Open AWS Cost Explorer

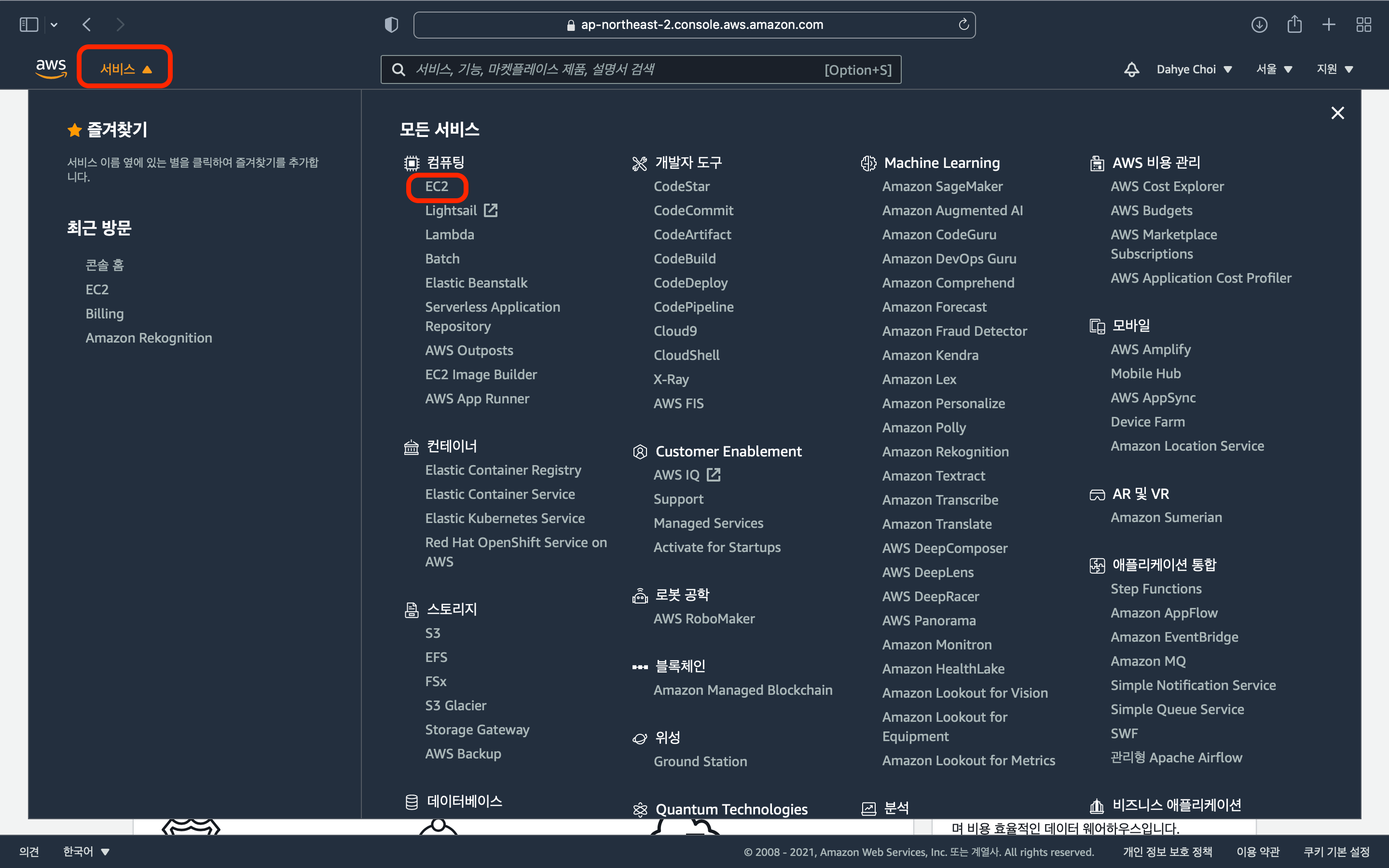tap(1167, 187)
